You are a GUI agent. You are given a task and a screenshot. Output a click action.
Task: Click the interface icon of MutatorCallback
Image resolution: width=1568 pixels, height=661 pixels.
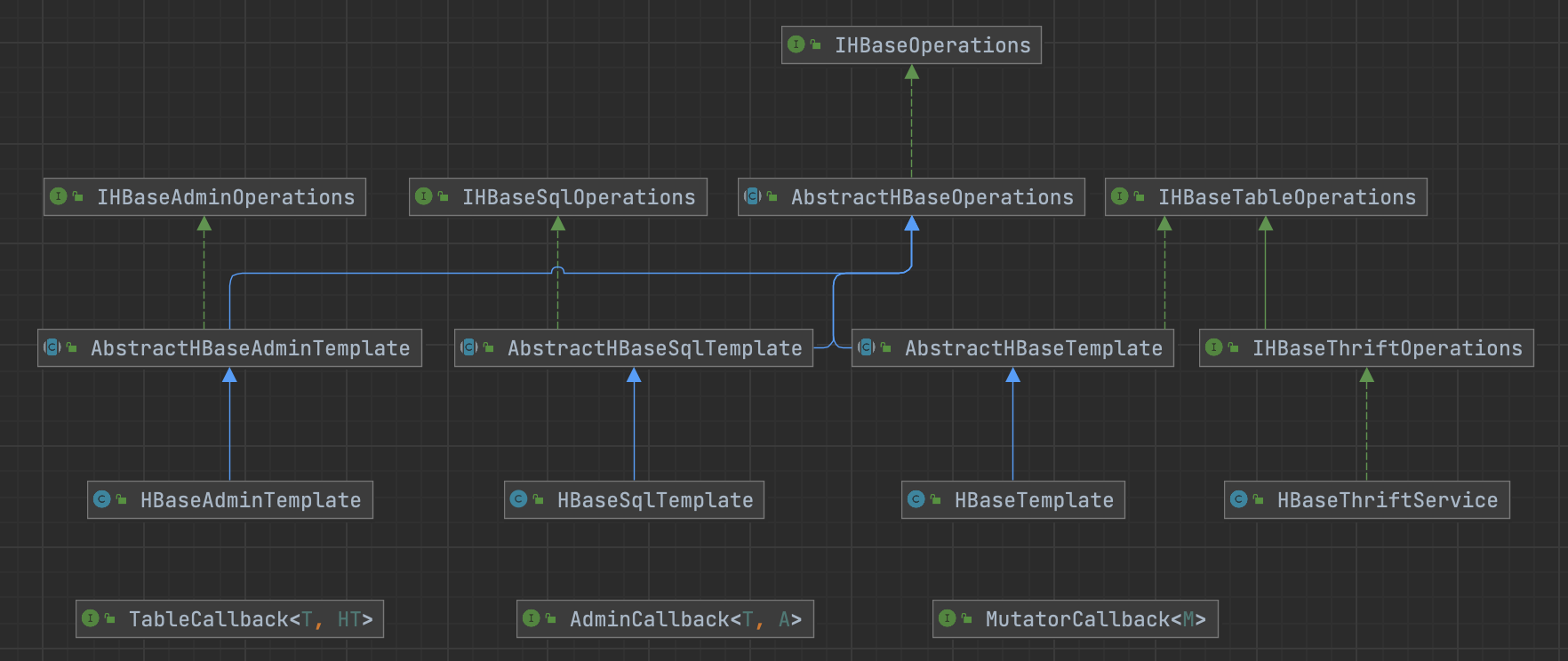[x=948, y=618]
